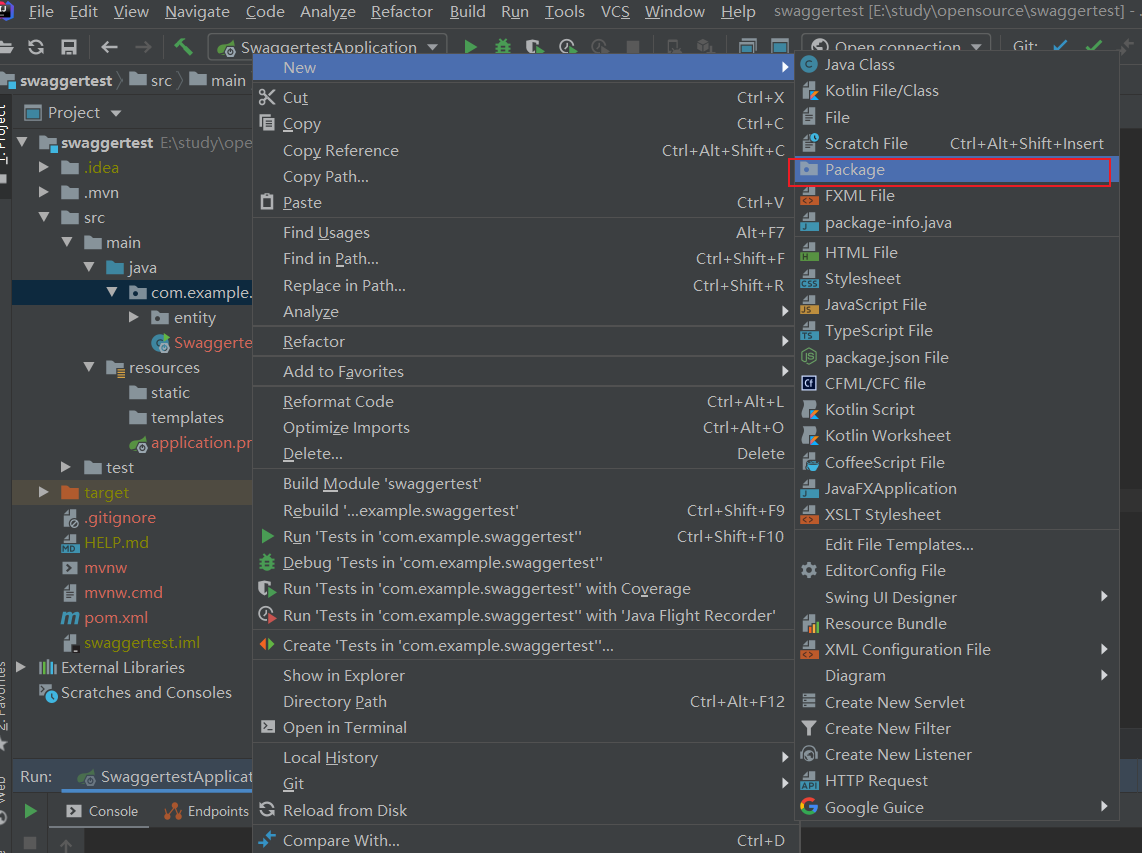
Task: Expand the .mvn folder
Action: click(x=44, y=192)
